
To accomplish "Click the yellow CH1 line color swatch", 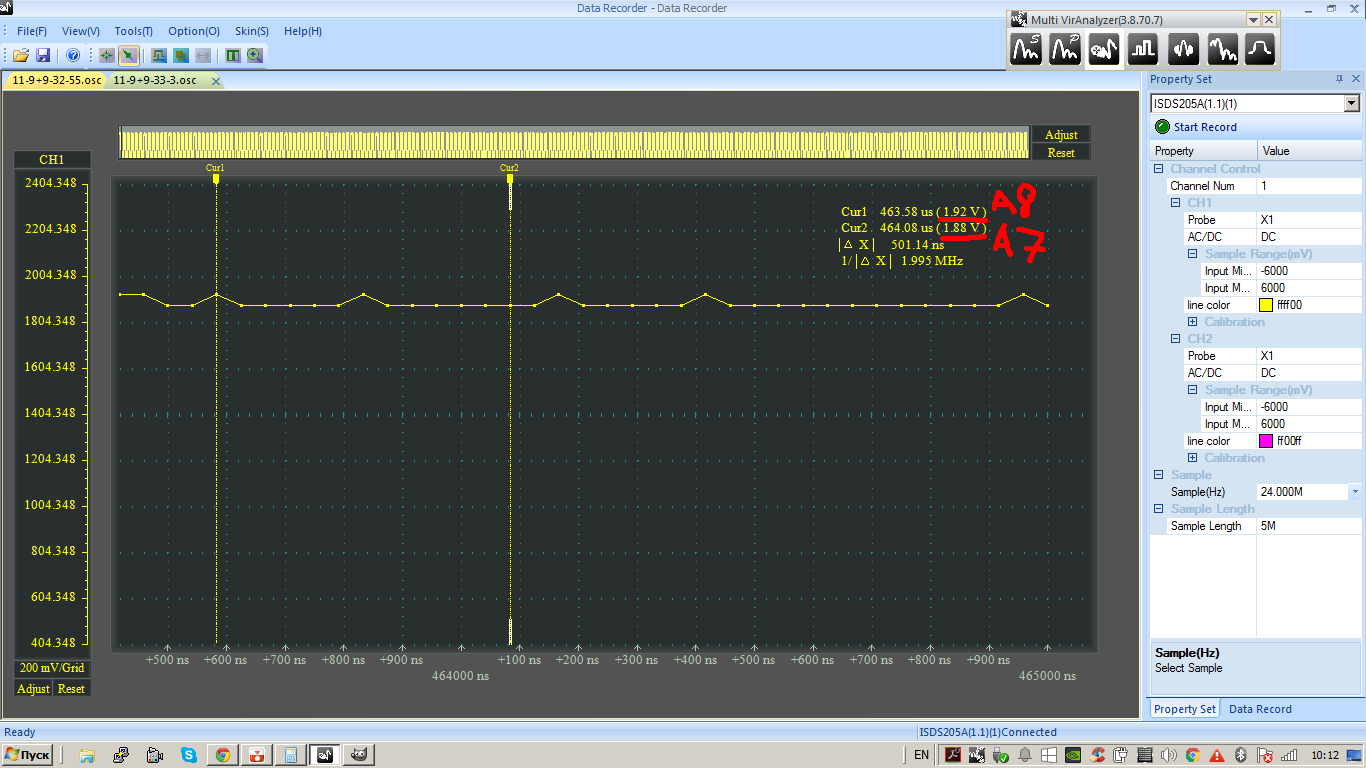I will (1266, 305).
